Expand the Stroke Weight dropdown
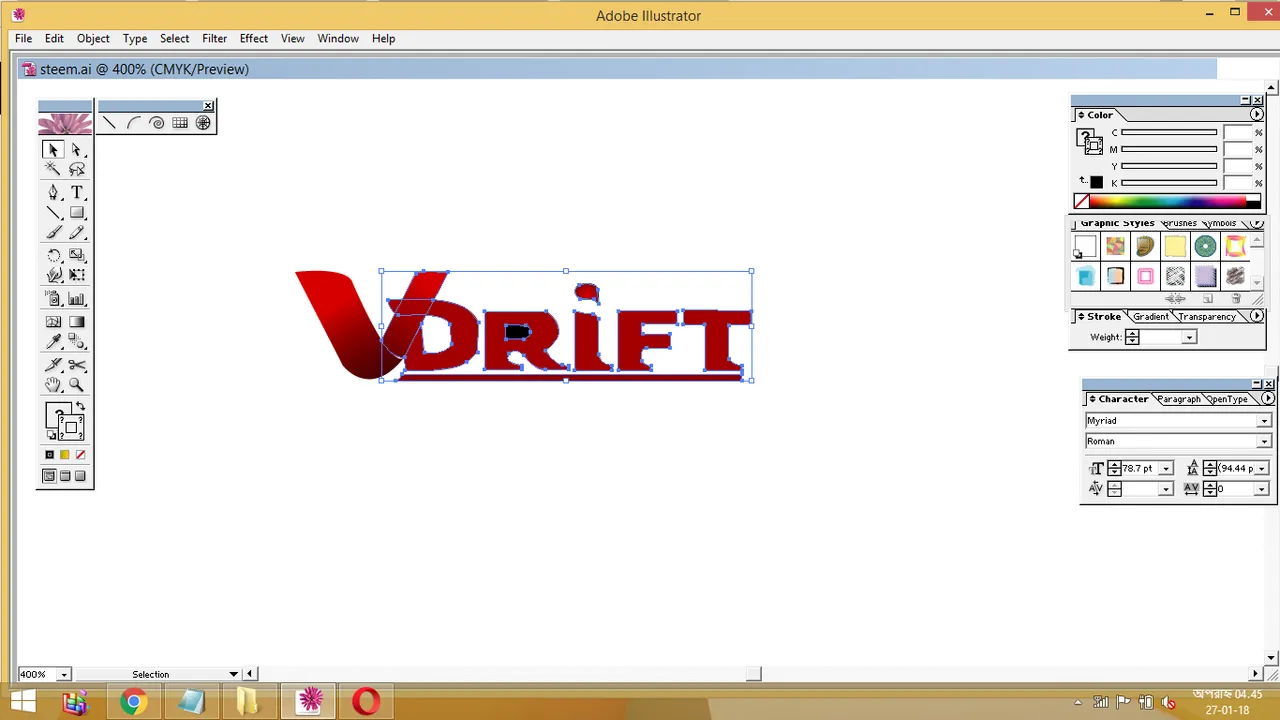Screen dimensions: 1280x720 coord(1189,338)
